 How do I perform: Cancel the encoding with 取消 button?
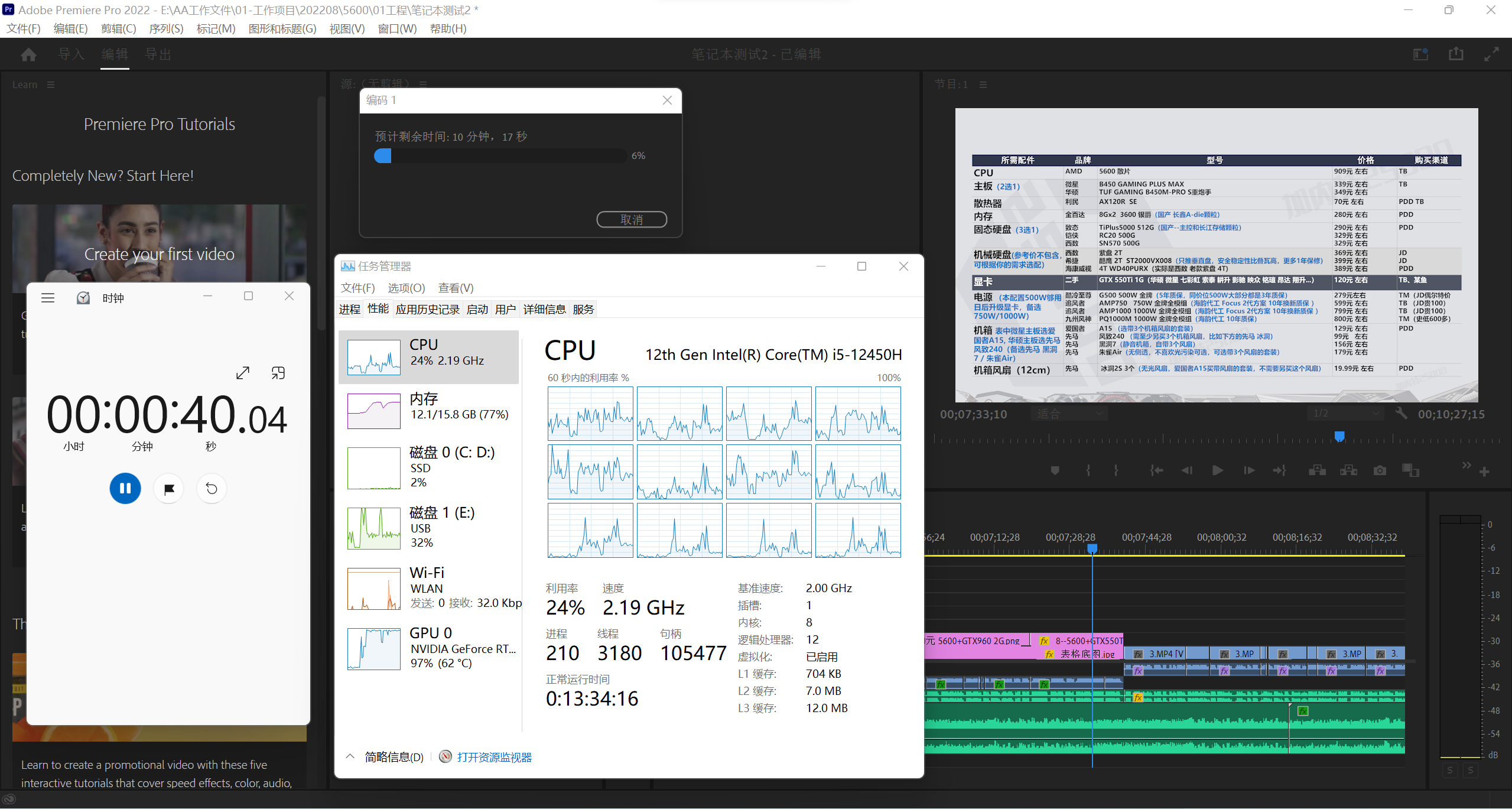[631, 219]
